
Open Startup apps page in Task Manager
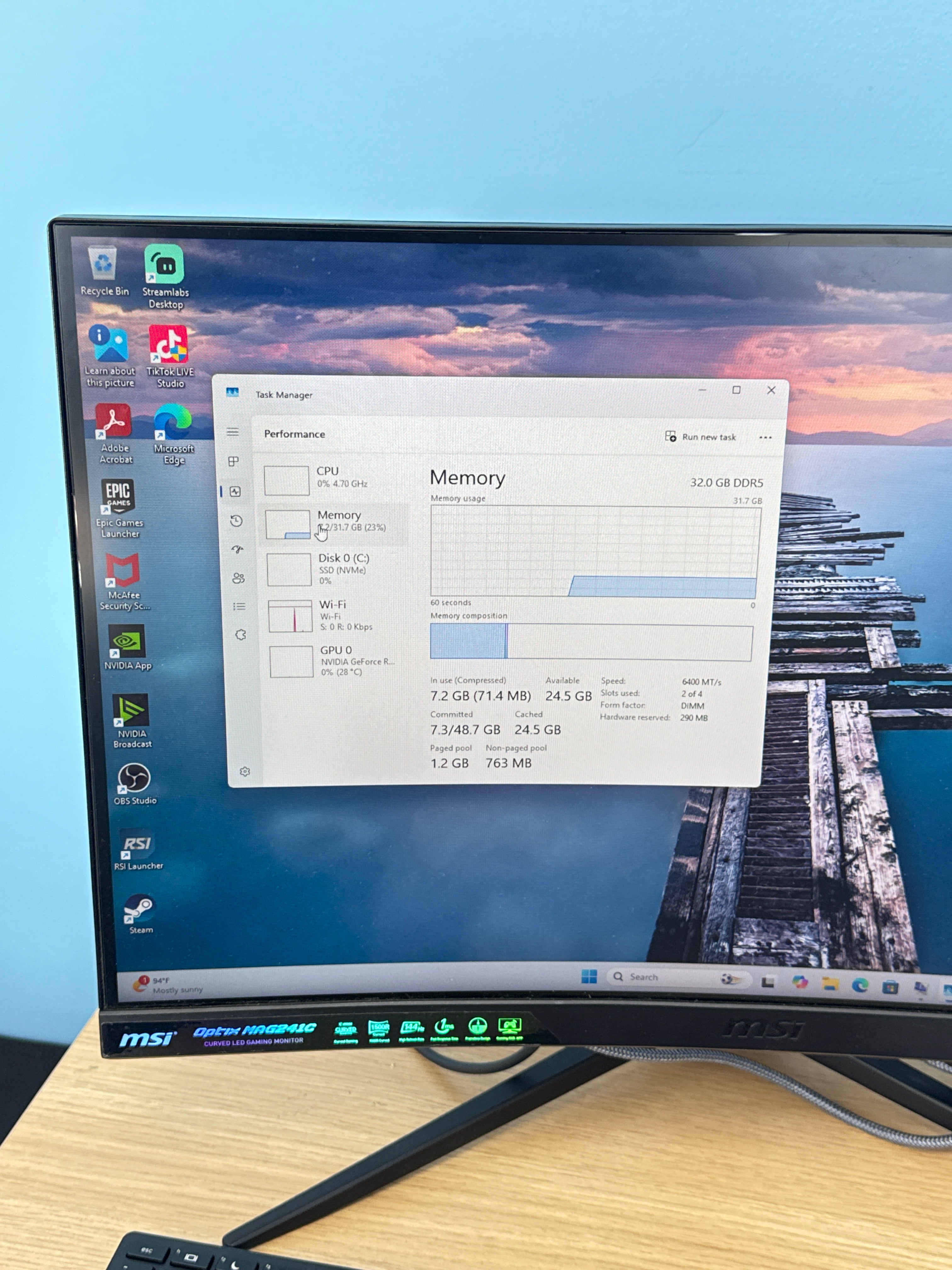[x=238, y=549]
